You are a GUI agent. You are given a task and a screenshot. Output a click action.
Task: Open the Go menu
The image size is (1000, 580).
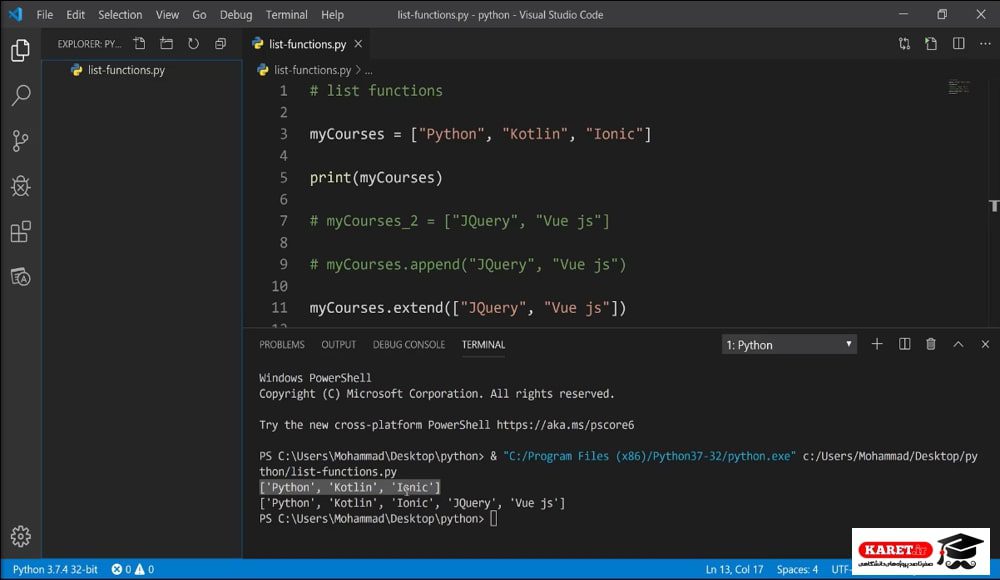click(x=199, y=15)
